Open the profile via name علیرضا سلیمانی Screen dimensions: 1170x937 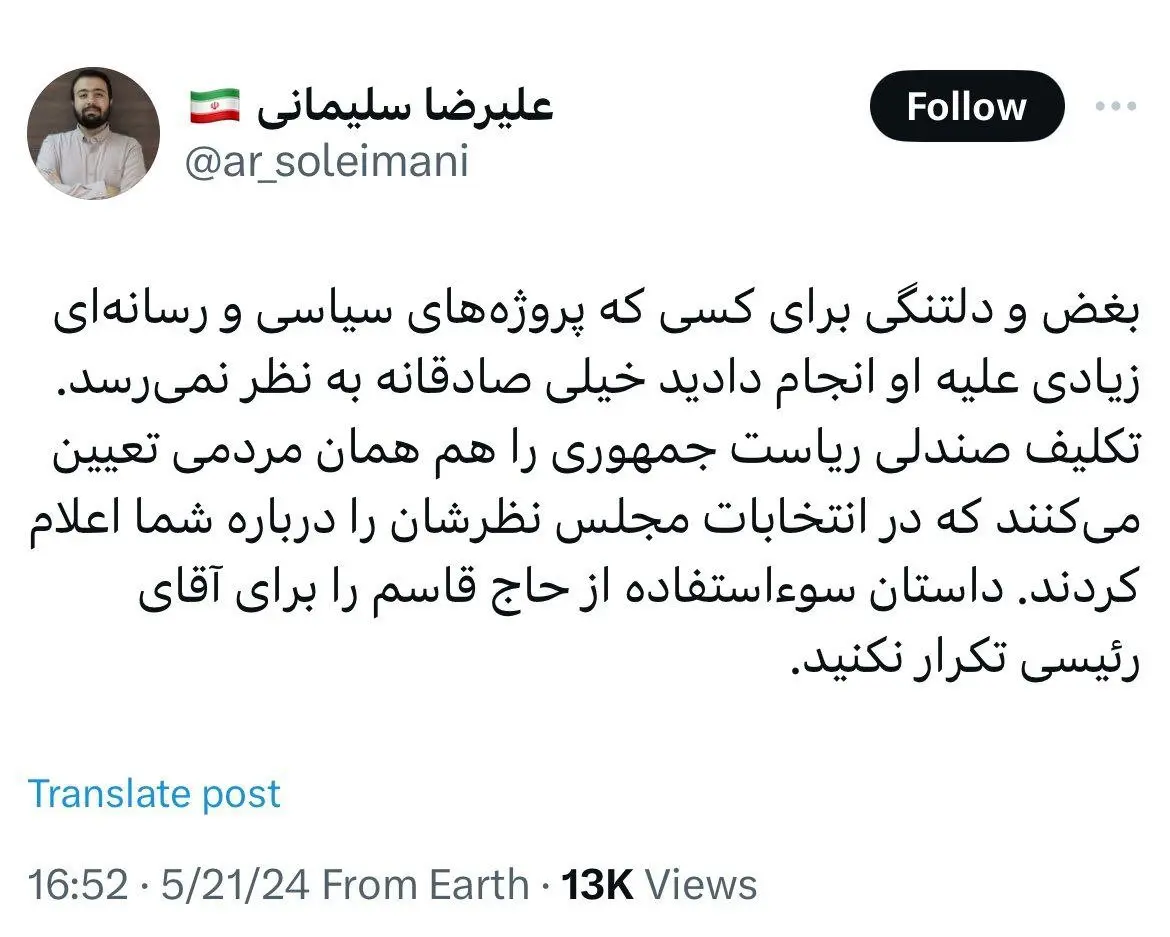click(x=405, y=106)
